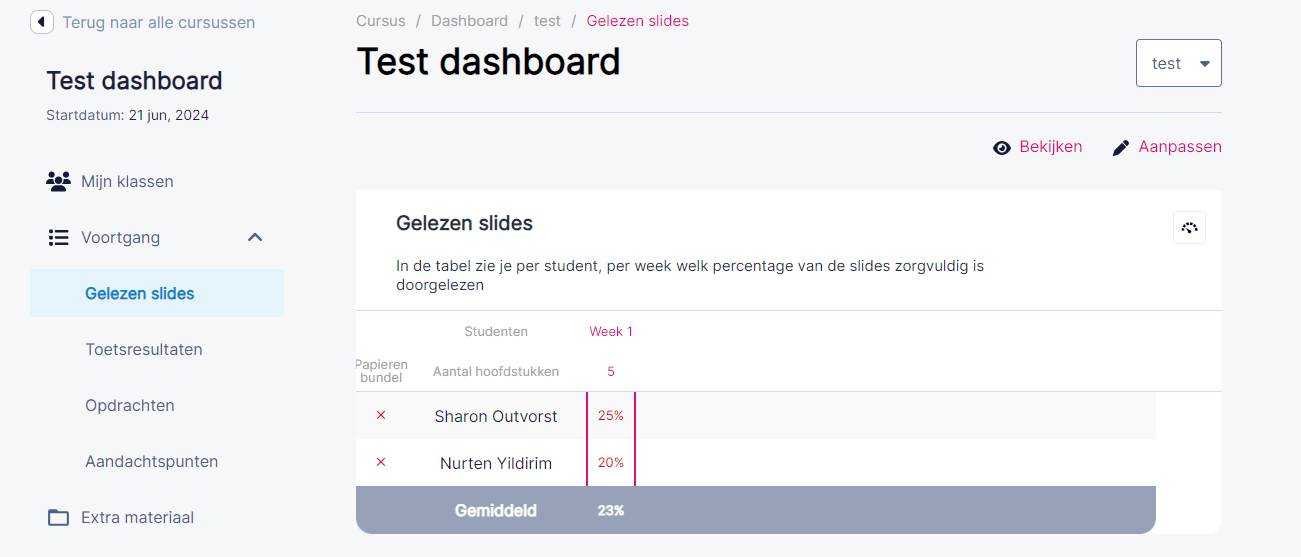Go to Aandachtspunten in sidebar
The width and height of the screenshot is (1301, 557).
[152, 461]
